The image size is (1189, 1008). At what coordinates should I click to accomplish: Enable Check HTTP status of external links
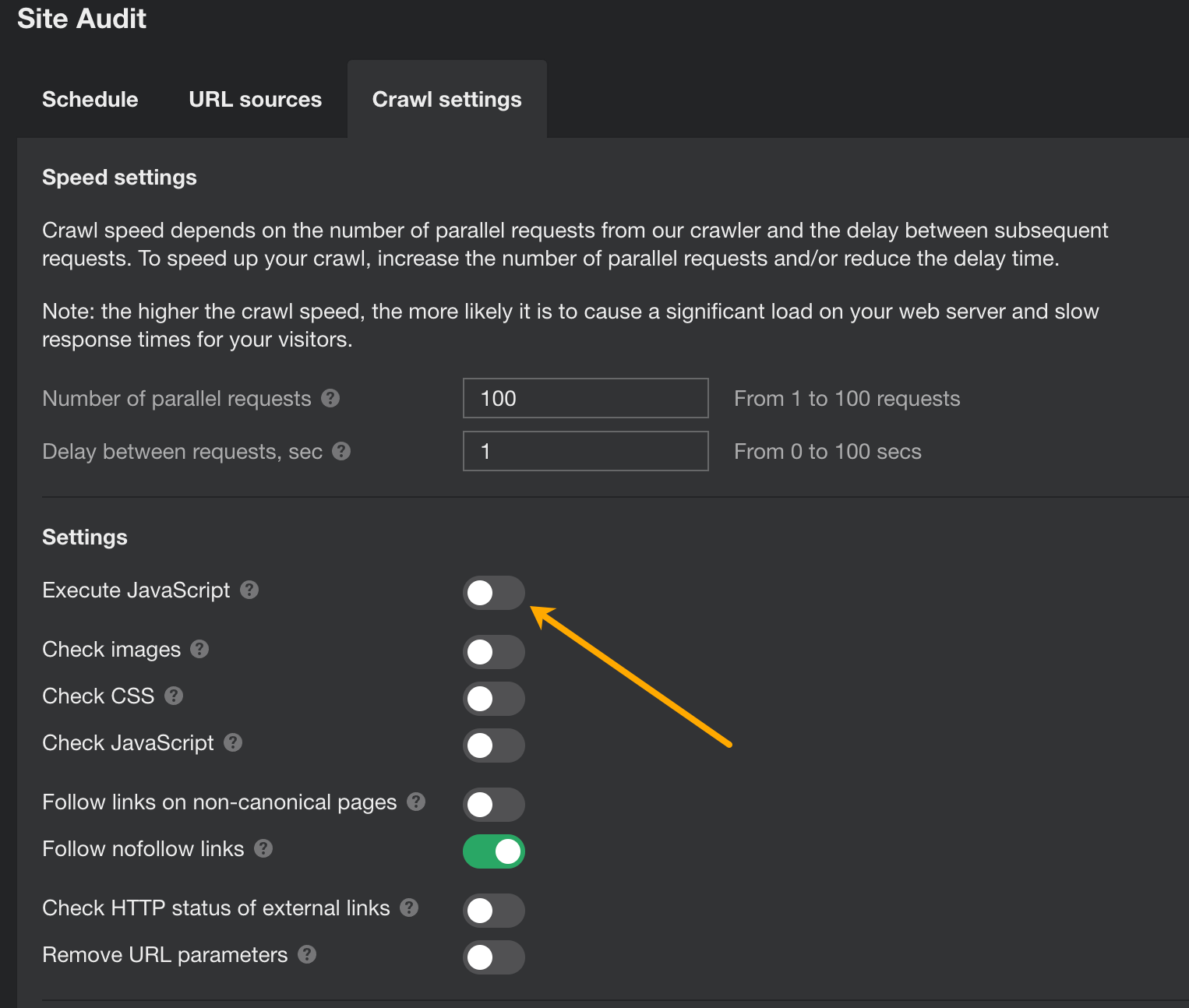pos(494,911)
